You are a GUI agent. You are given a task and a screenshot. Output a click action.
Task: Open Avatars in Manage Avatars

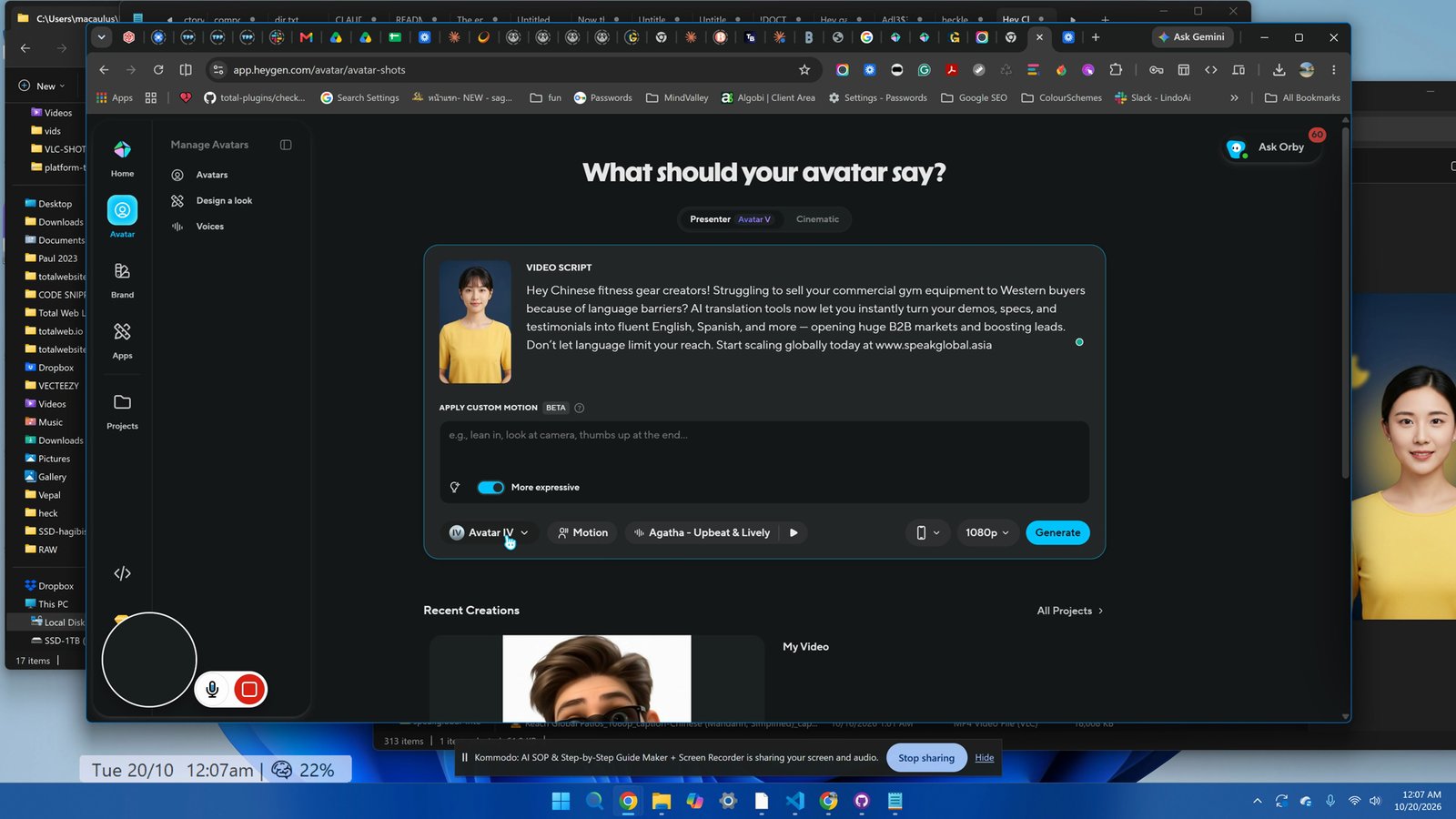pos(212,175)
